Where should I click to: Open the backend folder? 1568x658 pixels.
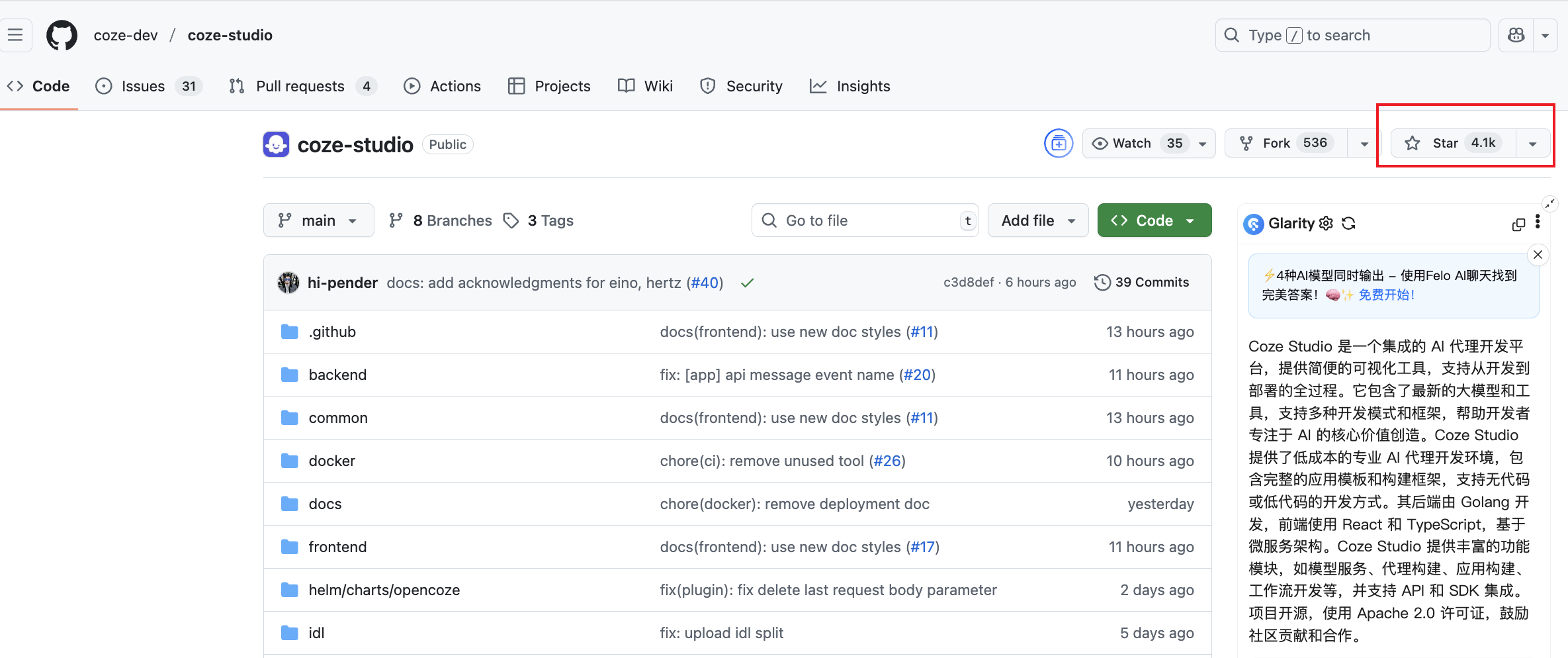click(337, 375)
